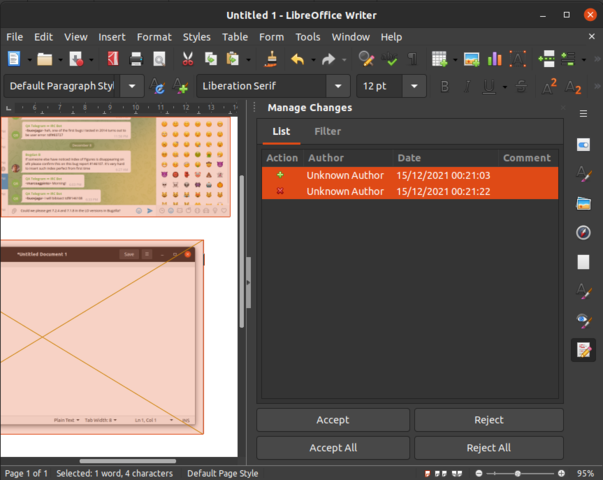This screenshot has height=480, width=603.
Task: Open Find & Replace from the toolbar
Action: point(366,59)
